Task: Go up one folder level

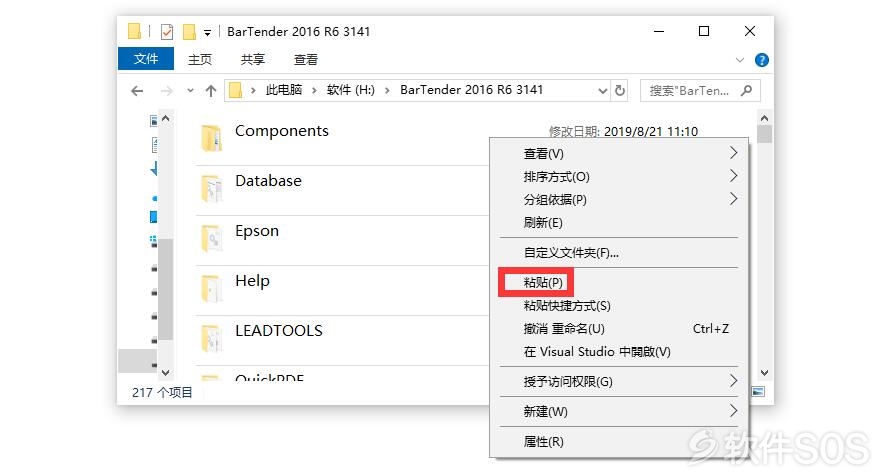Action: point(211,91)
